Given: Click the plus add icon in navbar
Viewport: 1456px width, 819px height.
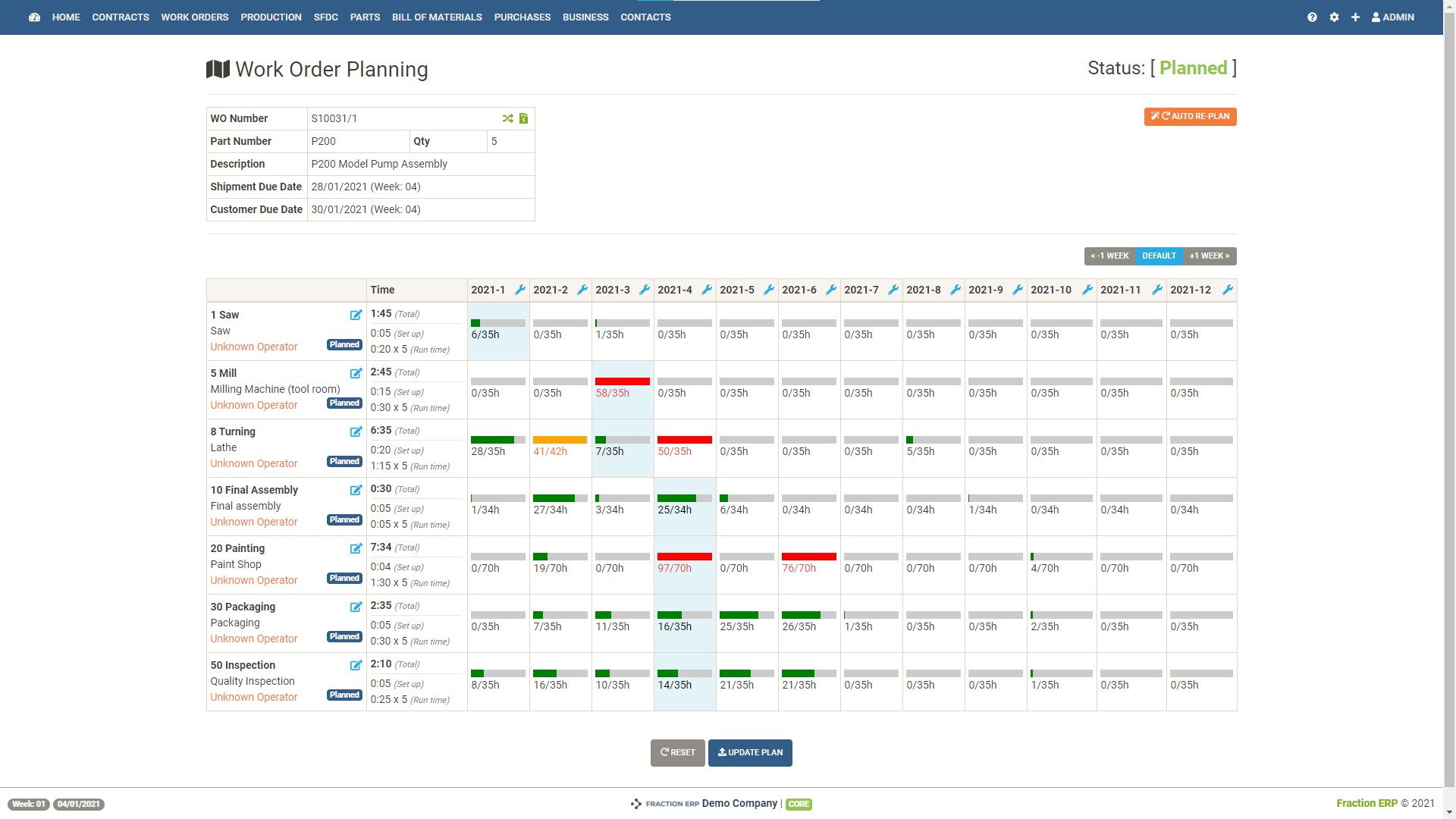Looking at the screenshot, I should [x=1355, y=17].
